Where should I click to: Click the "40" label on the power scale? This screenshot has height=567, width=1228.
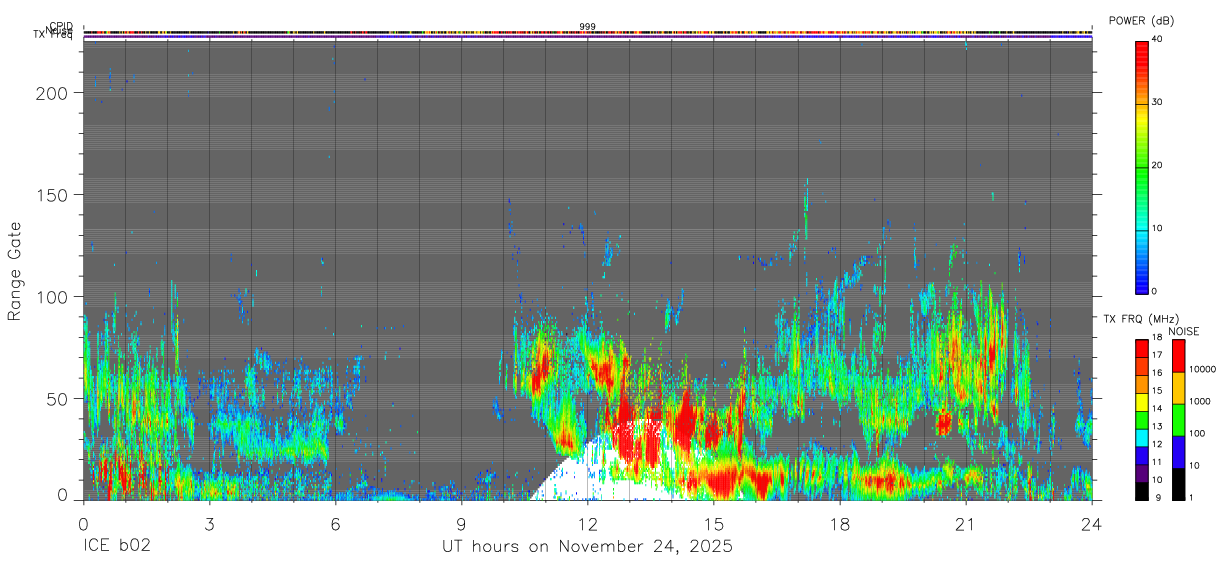point(1159,39)
